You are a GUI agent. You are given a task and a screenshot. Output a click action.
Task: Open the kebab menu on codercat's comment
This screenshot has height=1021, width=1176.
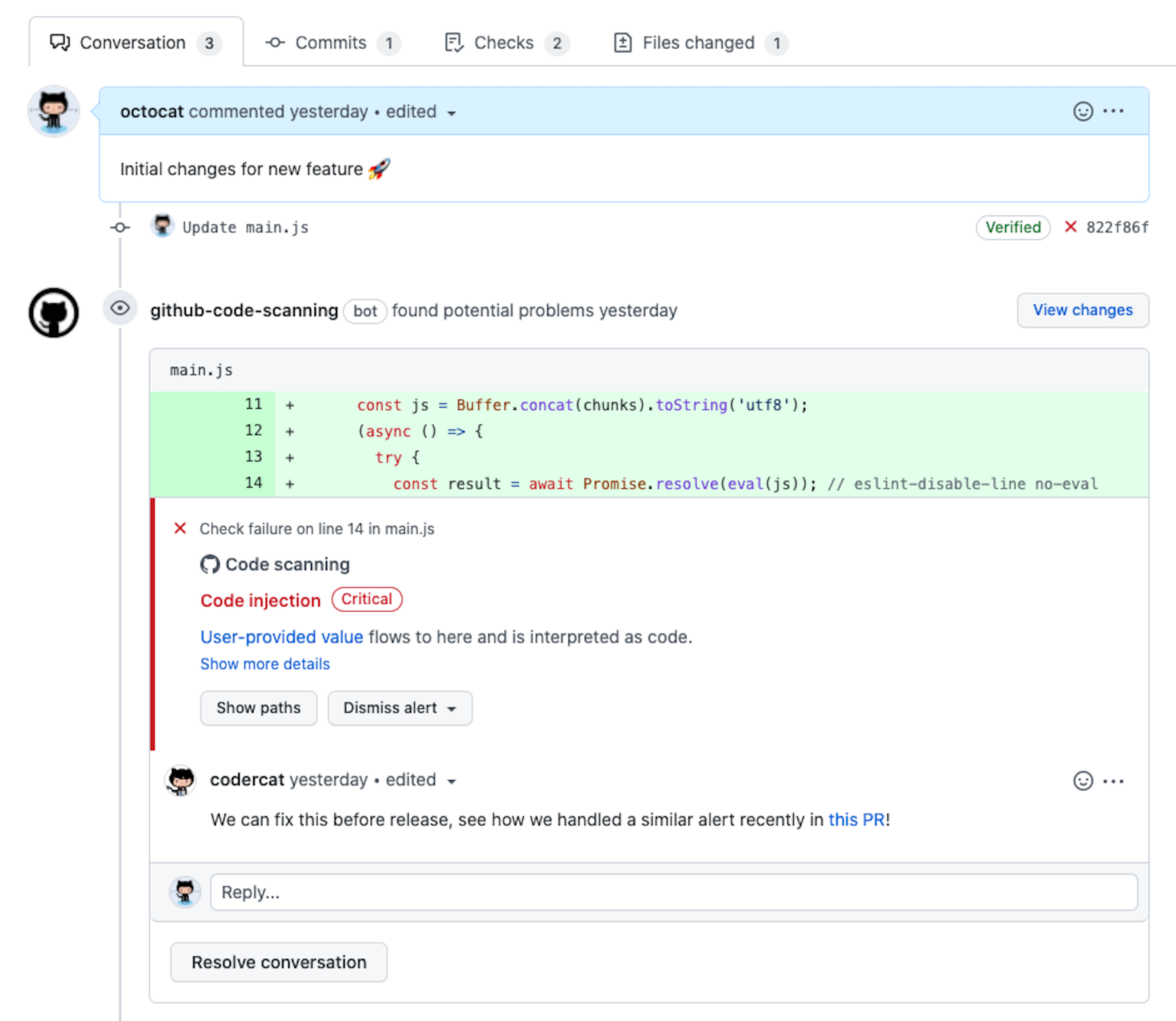(x=1113, y=781)
